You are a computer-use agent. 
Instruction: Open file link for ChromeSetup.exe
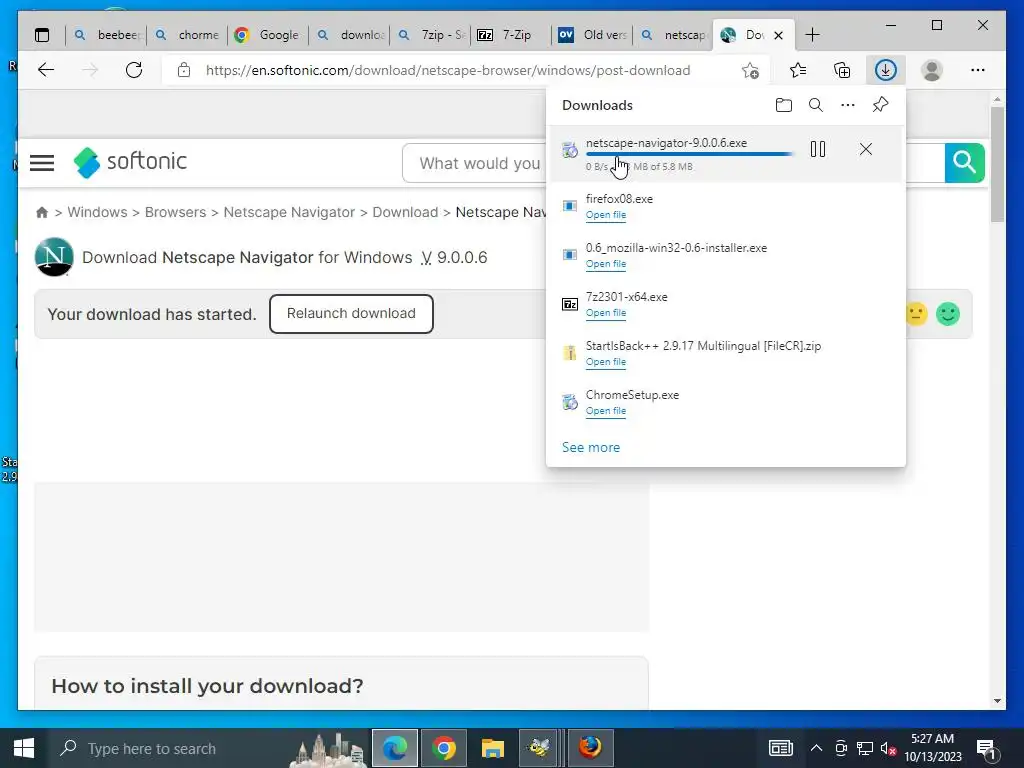click(605, 411)
